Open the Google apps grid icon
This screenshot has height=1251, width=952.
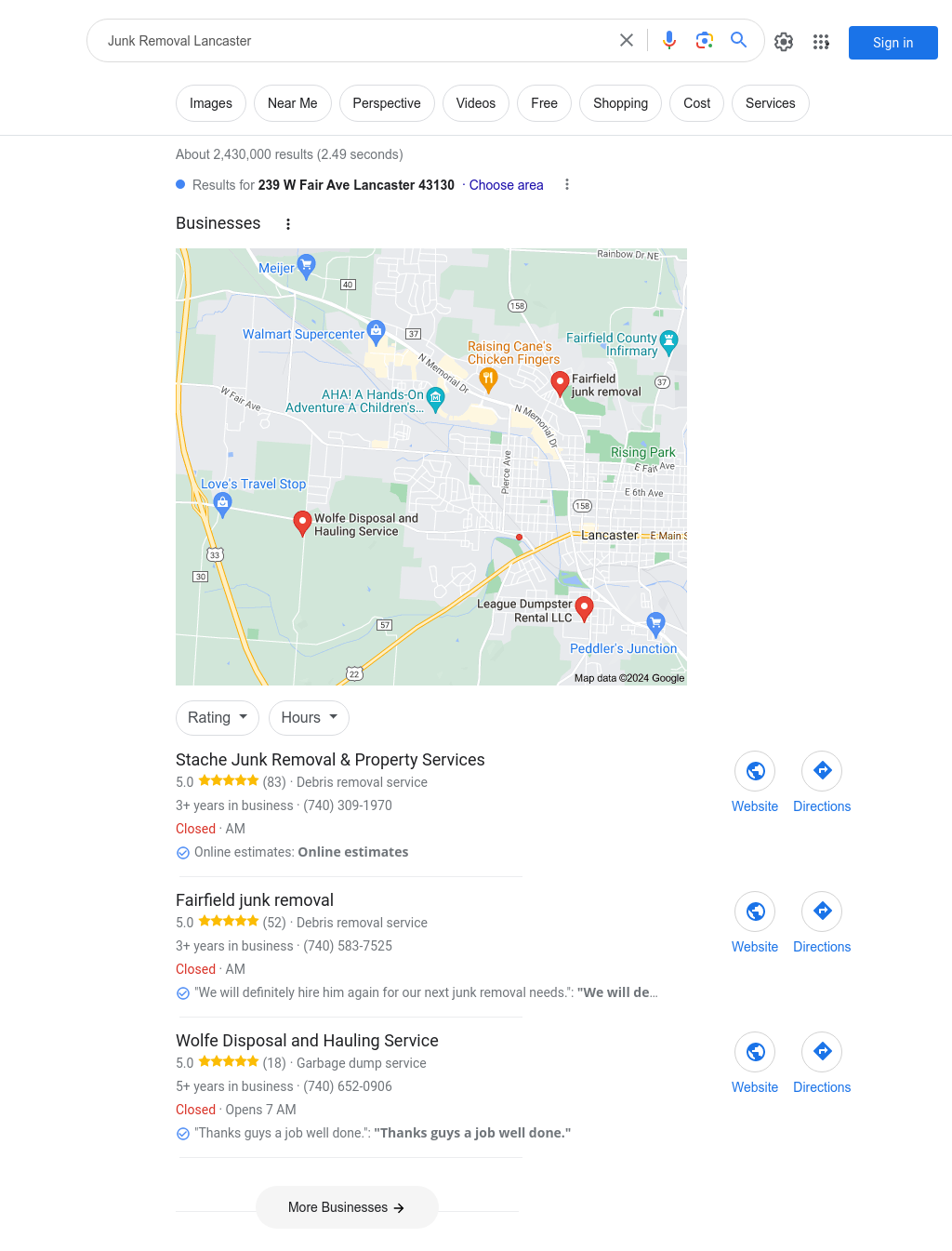[821, 42]
